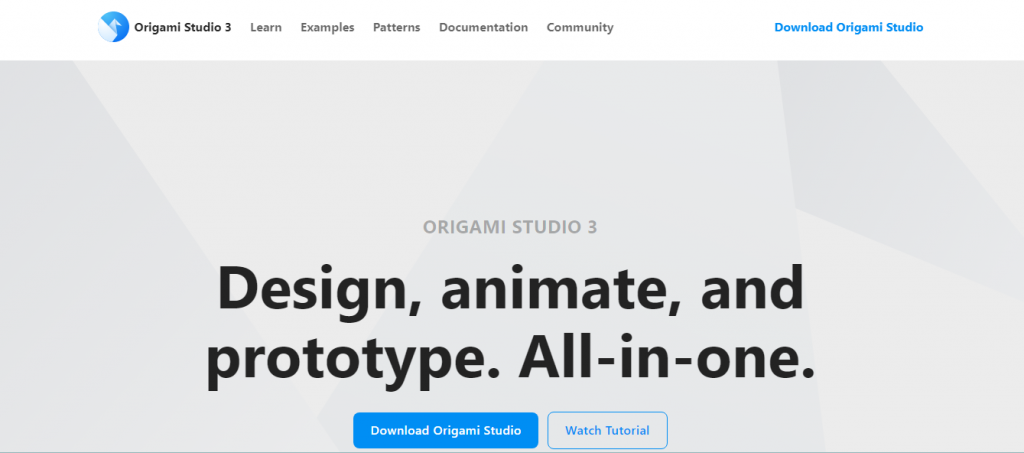Click the Origami Studio blue logo icon
This screenshot has width=1024, height=453.
pyautogui.click(x=113, y=27)
